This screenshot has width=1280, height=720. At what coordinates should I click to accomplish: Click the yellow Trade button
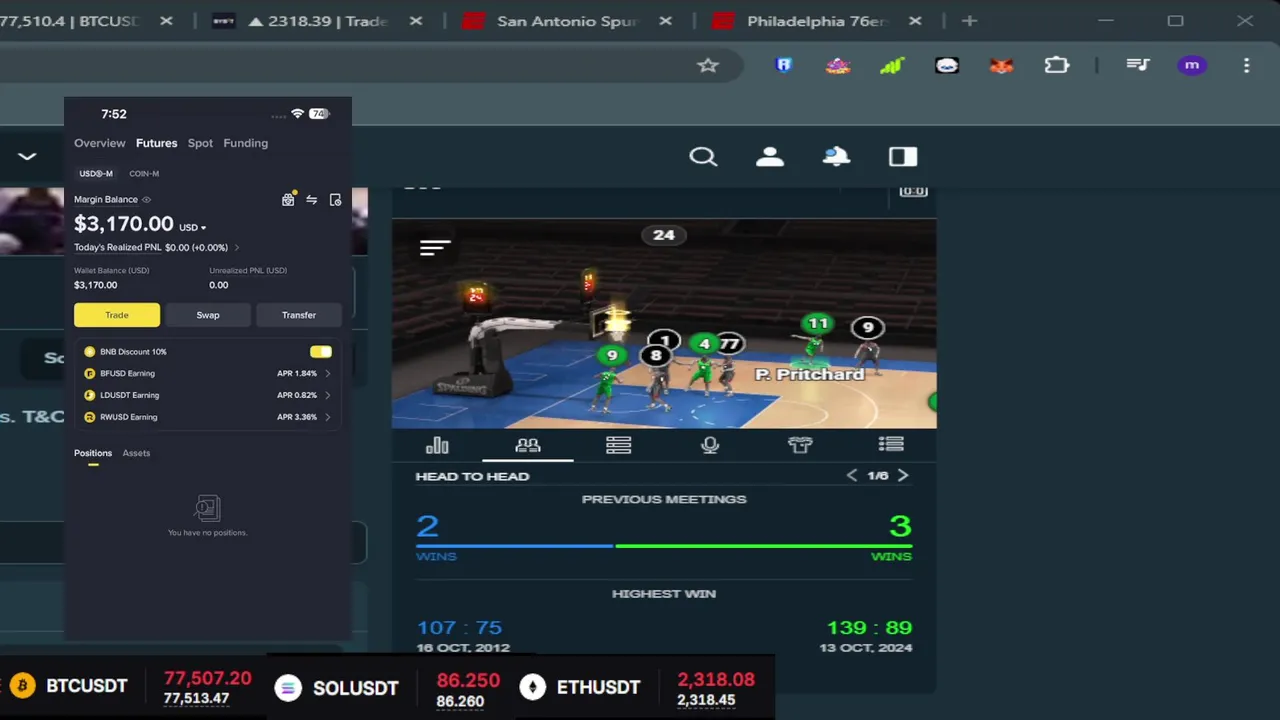tap(117, 315)
